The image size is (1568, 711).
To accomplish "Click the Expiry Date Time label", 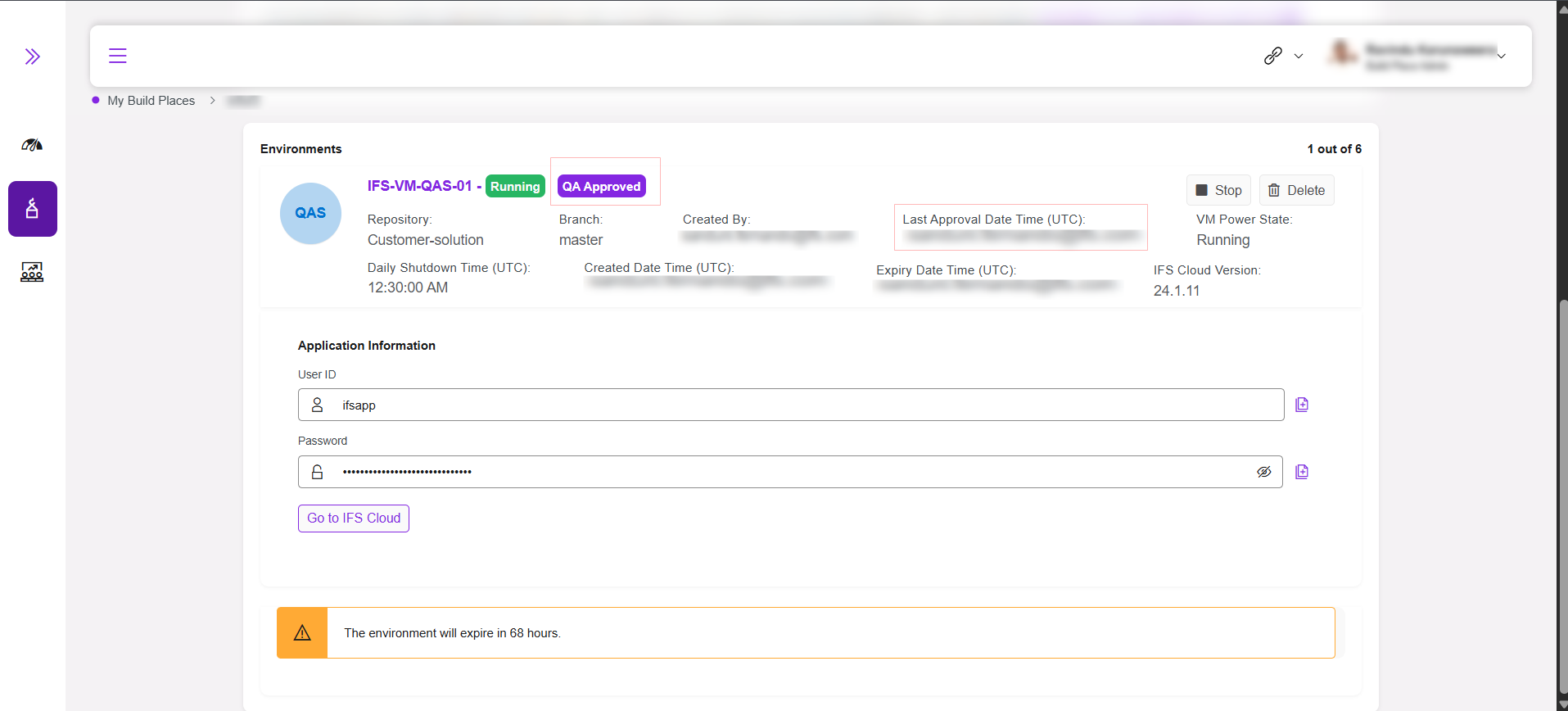I will tap(947, 270).
